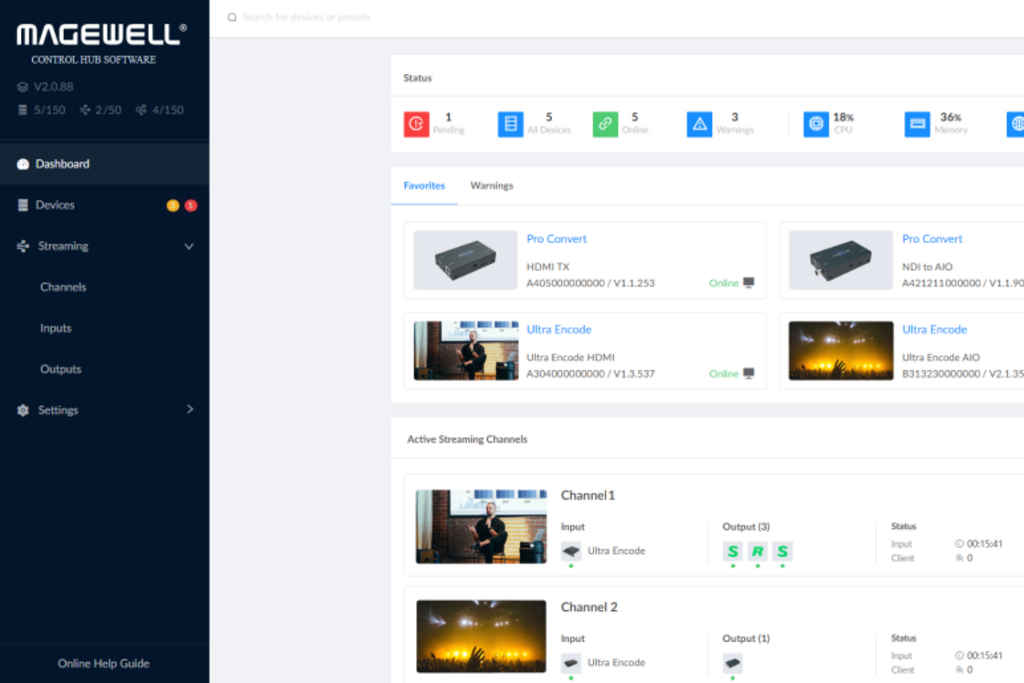The image size is (1024, 683).
Task: Click the green Online link icon
Action: click(x=605, y=124)
